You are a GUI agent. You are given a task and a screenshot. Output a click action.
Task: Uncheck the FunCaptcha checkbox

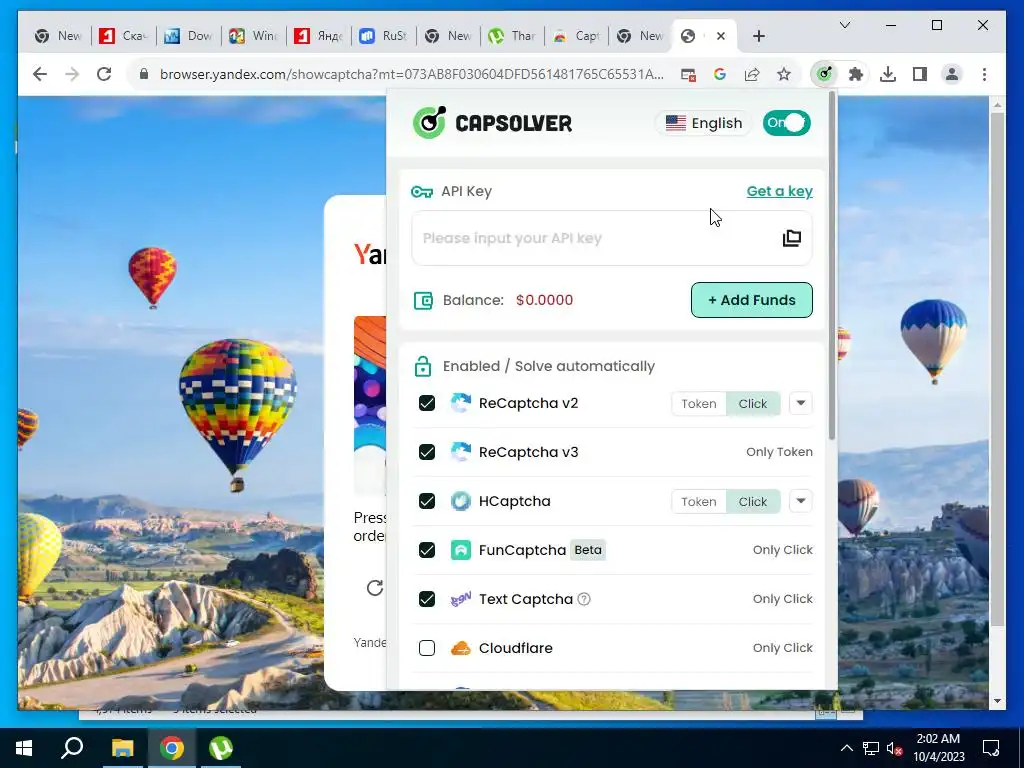click(426, 550)
